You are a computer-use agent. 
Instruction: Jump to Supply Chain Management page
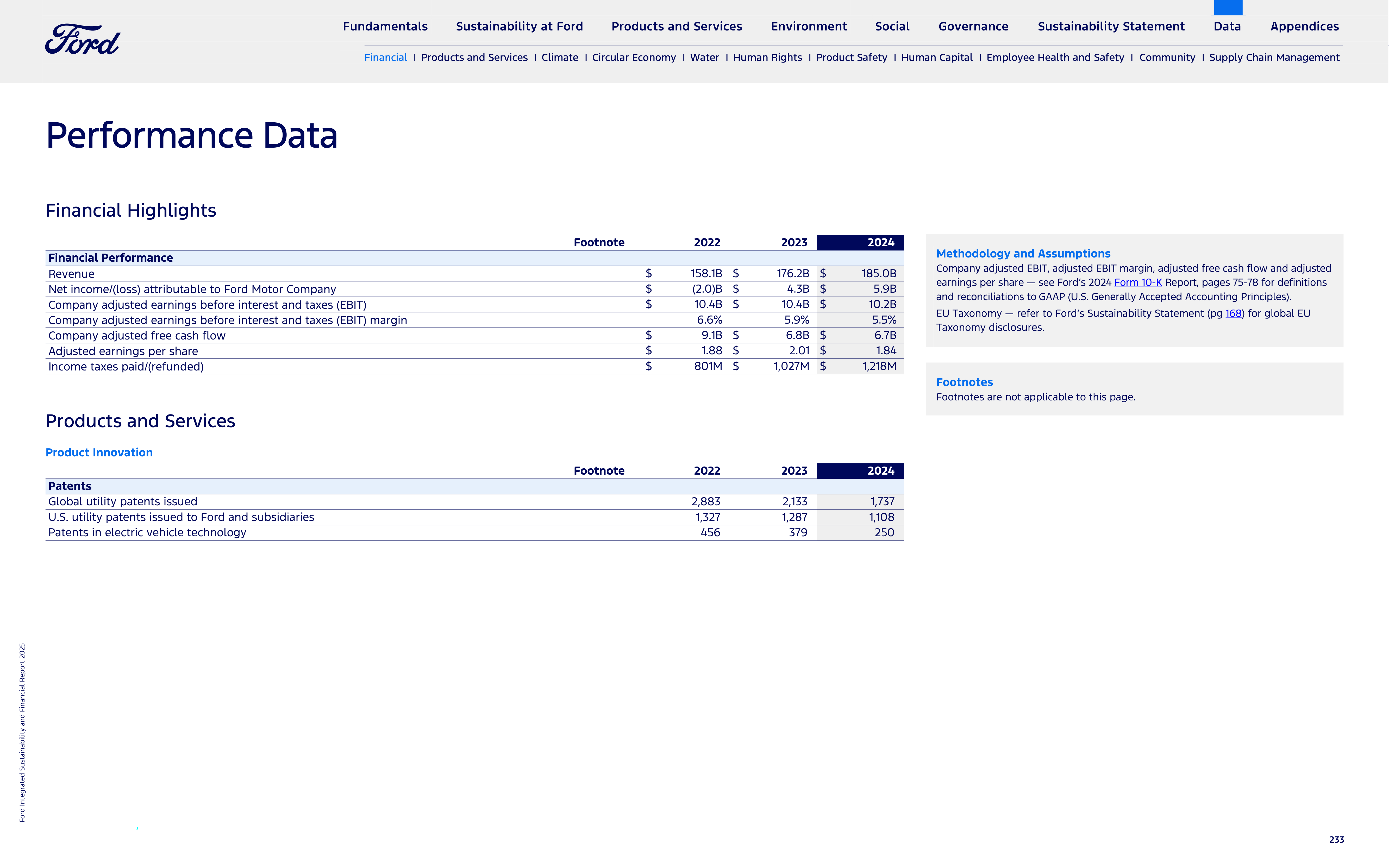pos(1274,58)
